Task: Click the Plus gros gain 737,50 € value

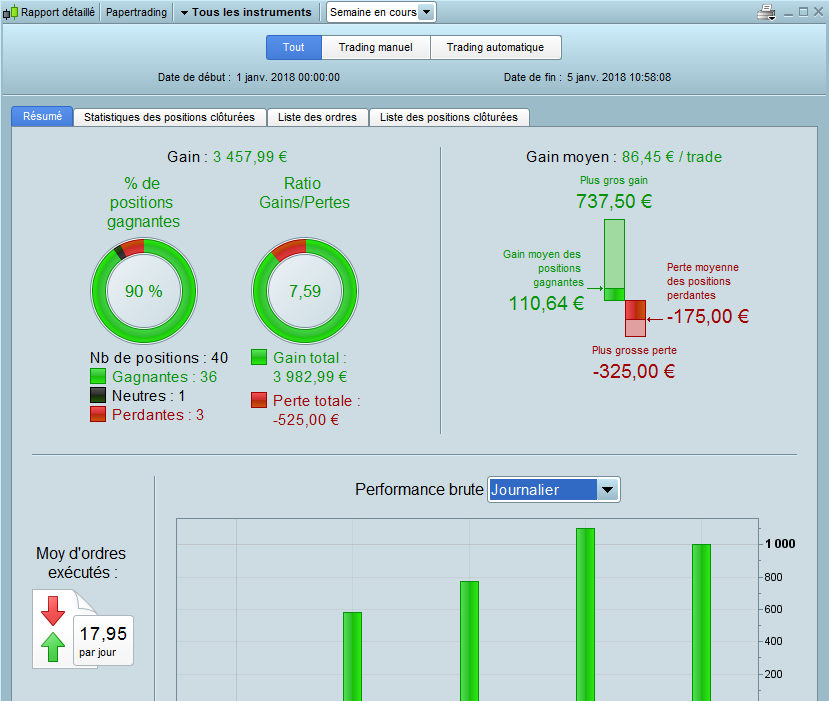Action: tap(614, 201)
